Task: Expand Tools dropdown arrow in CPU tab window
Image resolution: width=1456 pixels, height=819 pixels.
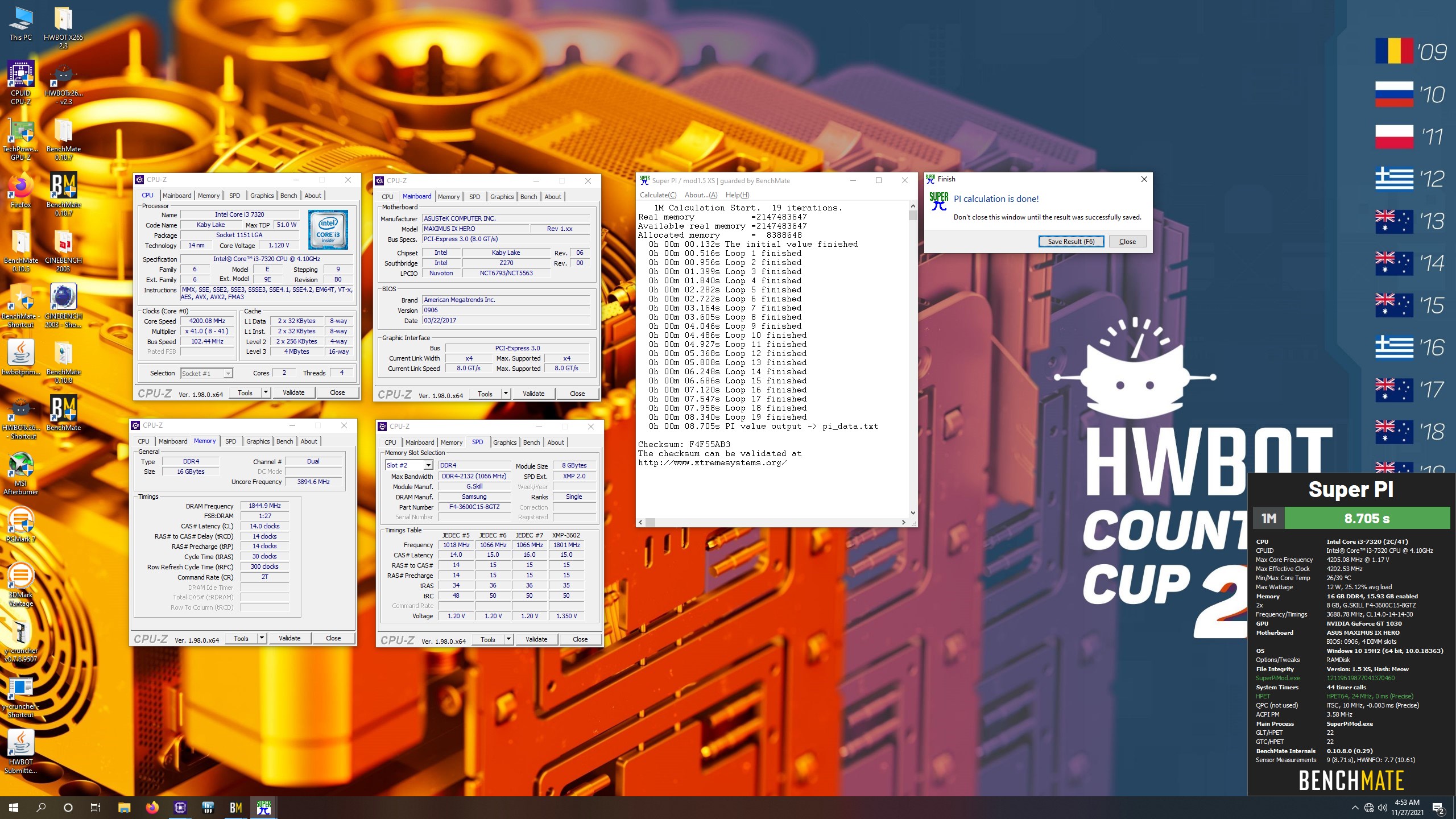Action: coord(265,392)
